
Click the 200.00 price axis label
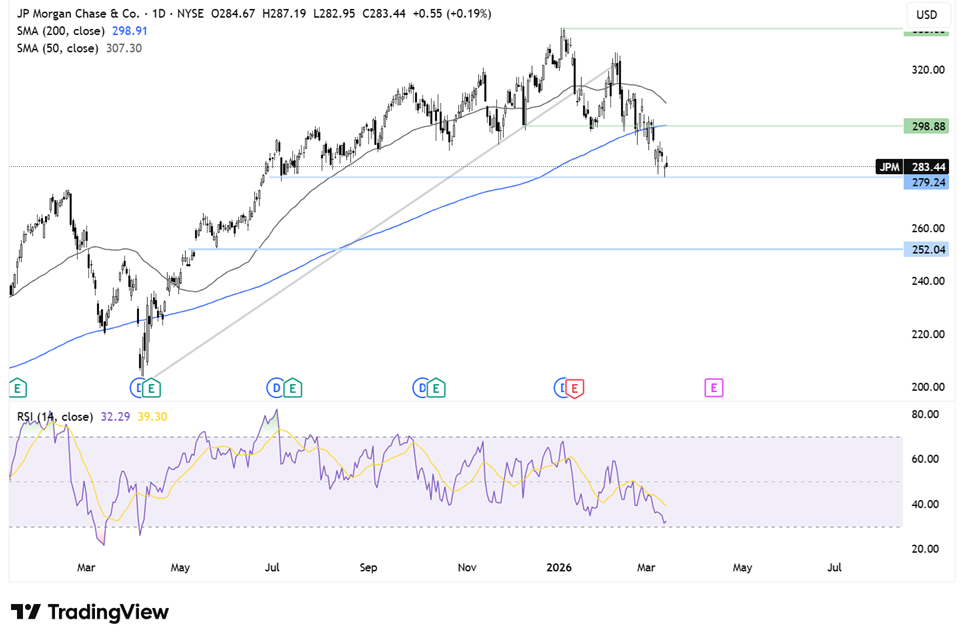[928, 387]
